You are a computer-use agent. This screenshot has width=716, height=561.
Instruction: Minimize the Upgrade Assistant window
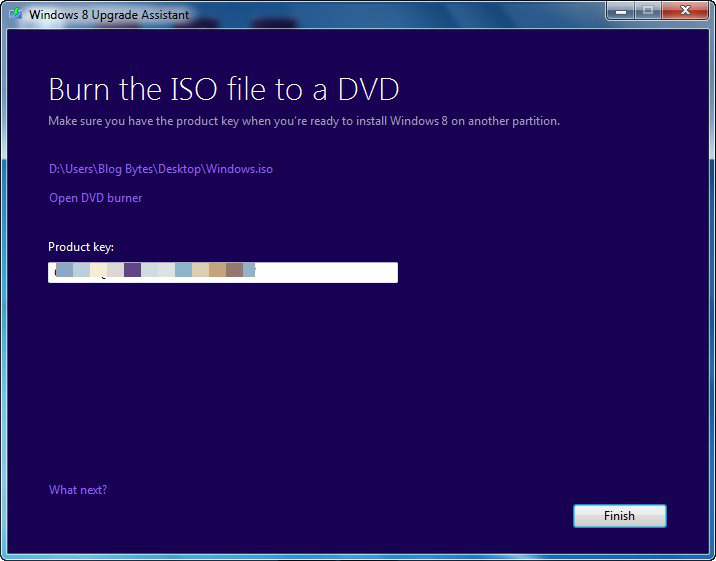coord(621,10)
